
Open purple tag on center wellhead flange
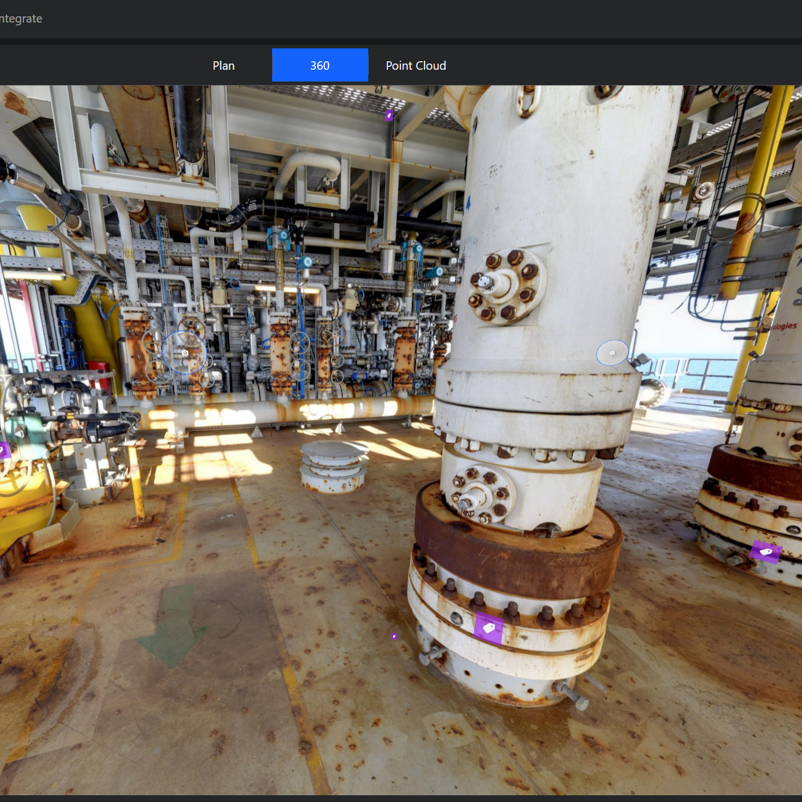coord(488,628)
